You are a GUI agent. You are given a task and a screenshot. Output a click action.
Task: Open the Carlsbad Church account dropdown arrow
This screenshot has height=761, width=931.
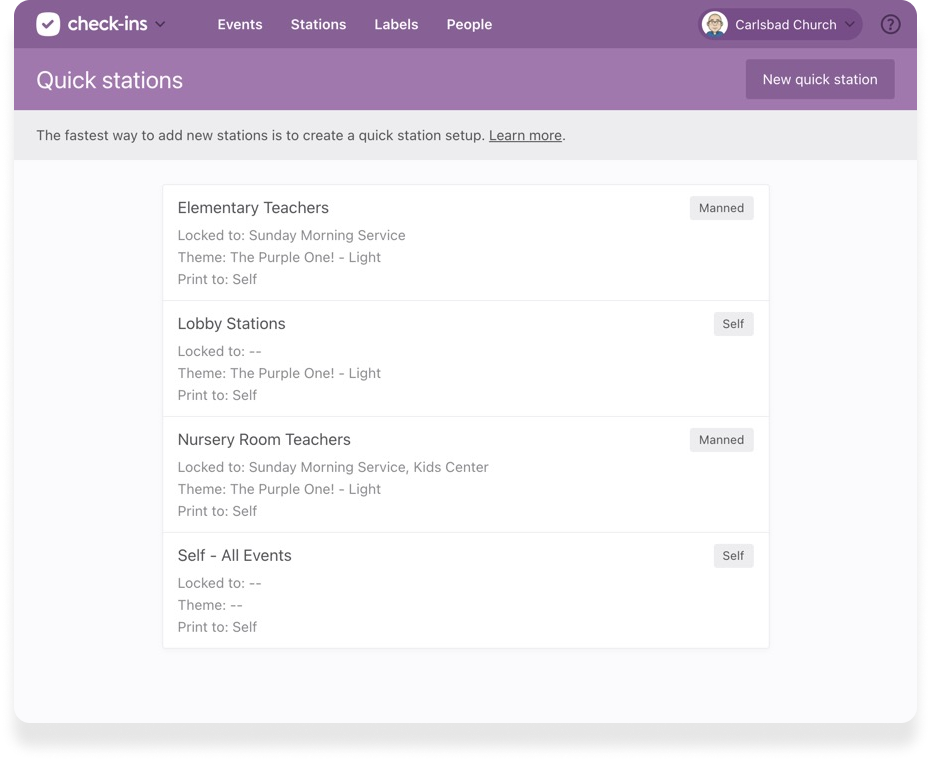click(x=850, y=25)
